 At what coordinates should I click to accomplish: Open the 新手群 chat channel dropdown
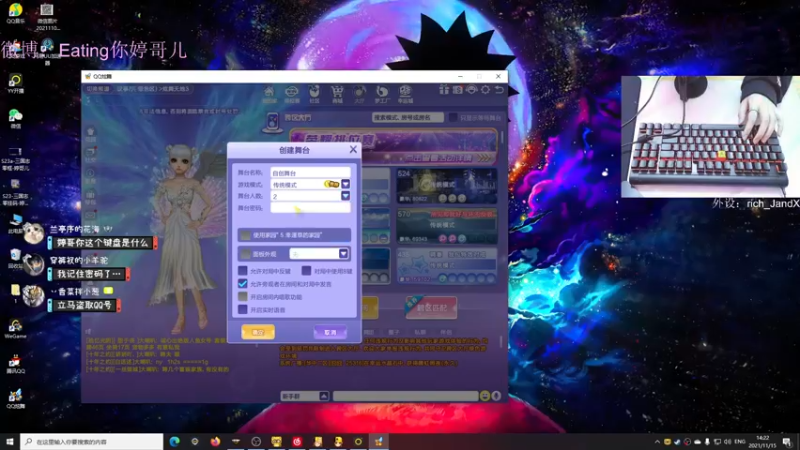(324, 396)
